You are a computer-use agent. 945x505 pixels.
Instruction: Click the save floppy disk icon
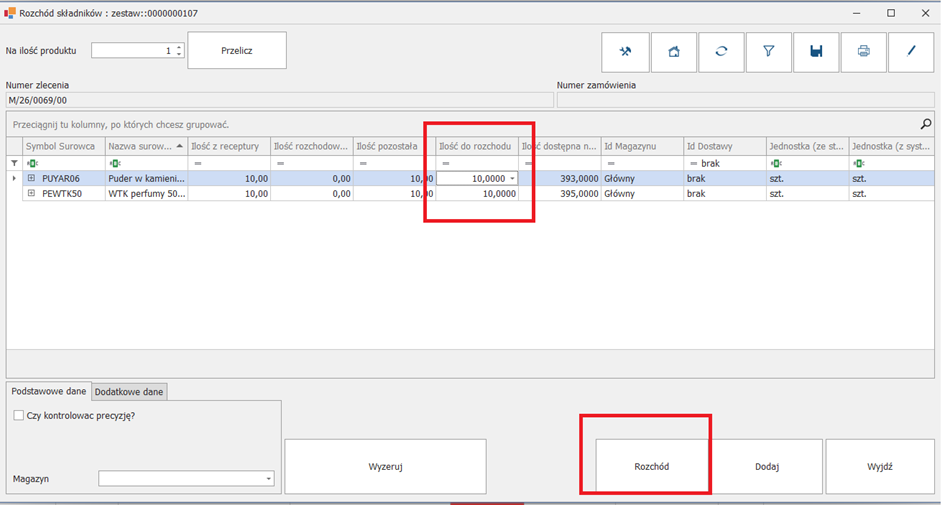pyautogui.click(x=816, y=52)
